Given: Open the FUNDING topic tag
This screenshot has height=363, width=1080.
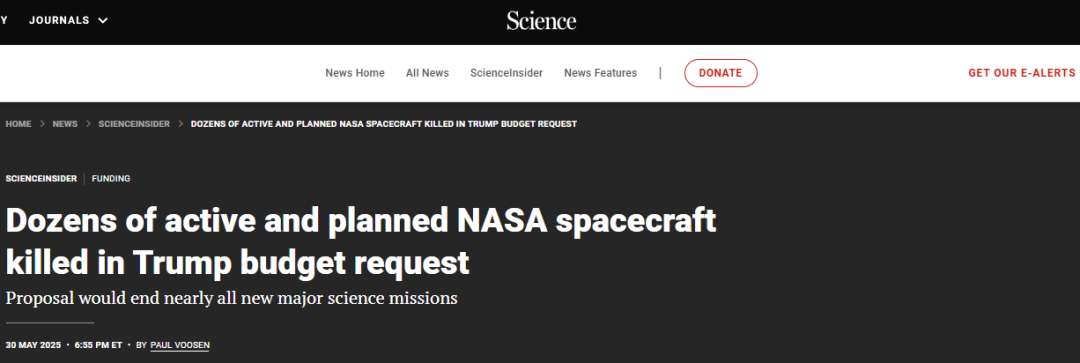Looking at the screenshot, I should click(111, 178).
